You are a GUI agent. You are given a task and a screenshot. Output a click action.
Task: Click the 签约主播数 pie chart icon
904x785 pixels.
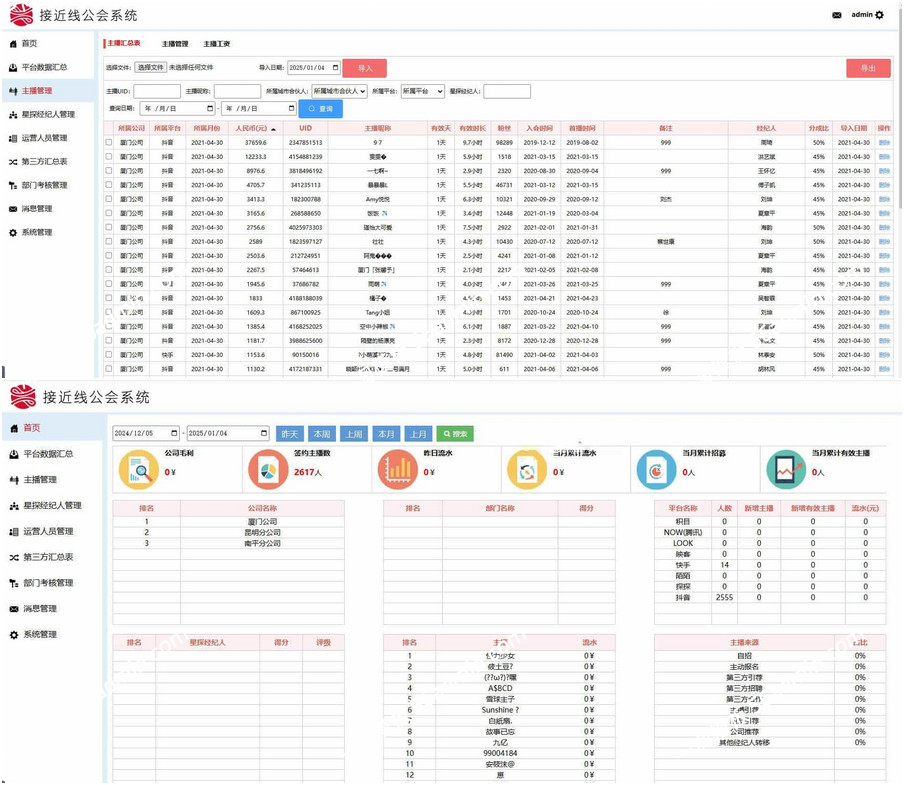pos(268,469)
